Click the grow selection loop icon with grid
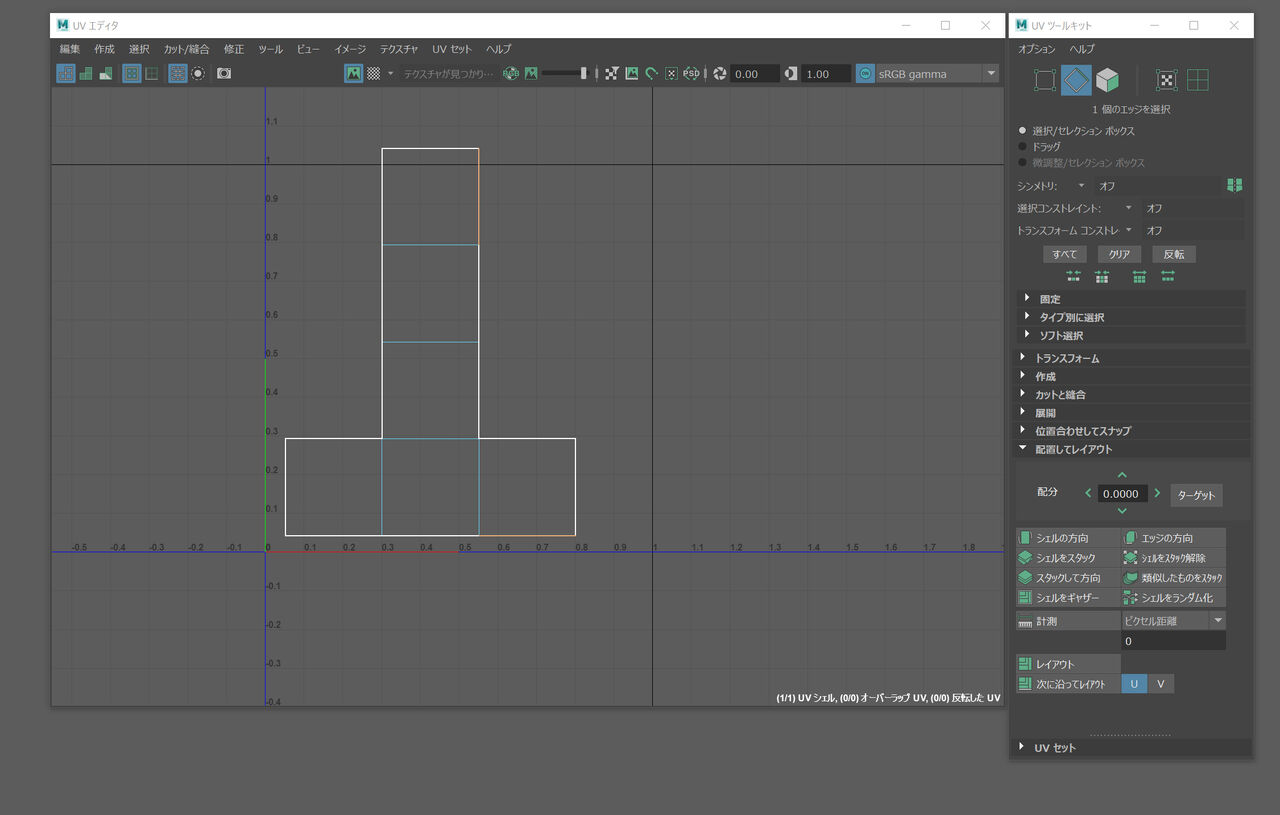This screenshot has height=815, width=1280. pyautogui.click(x=1139, y=276)
